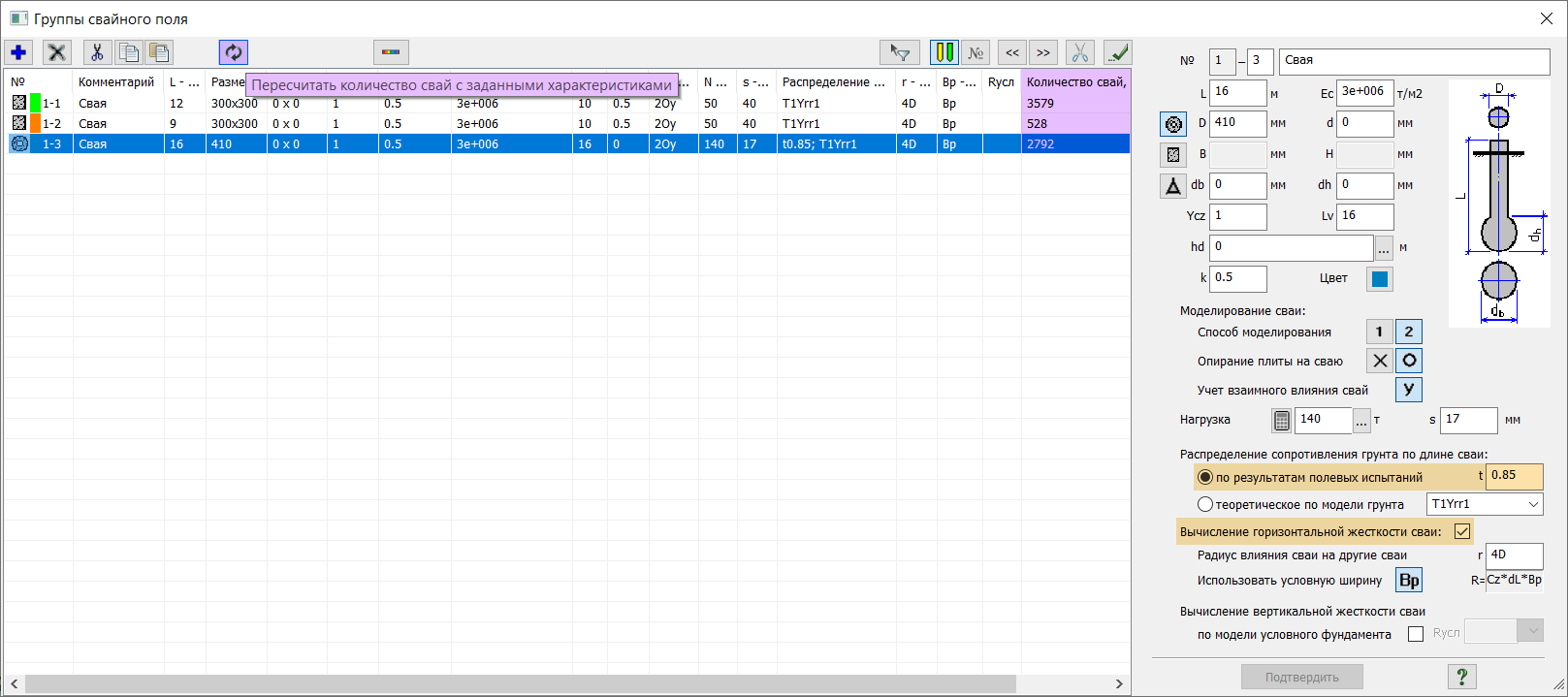Toggle horizontal stiffness calculation checkbox
This screenshot has width=1568, height=697.
(x=1462, y=531)
